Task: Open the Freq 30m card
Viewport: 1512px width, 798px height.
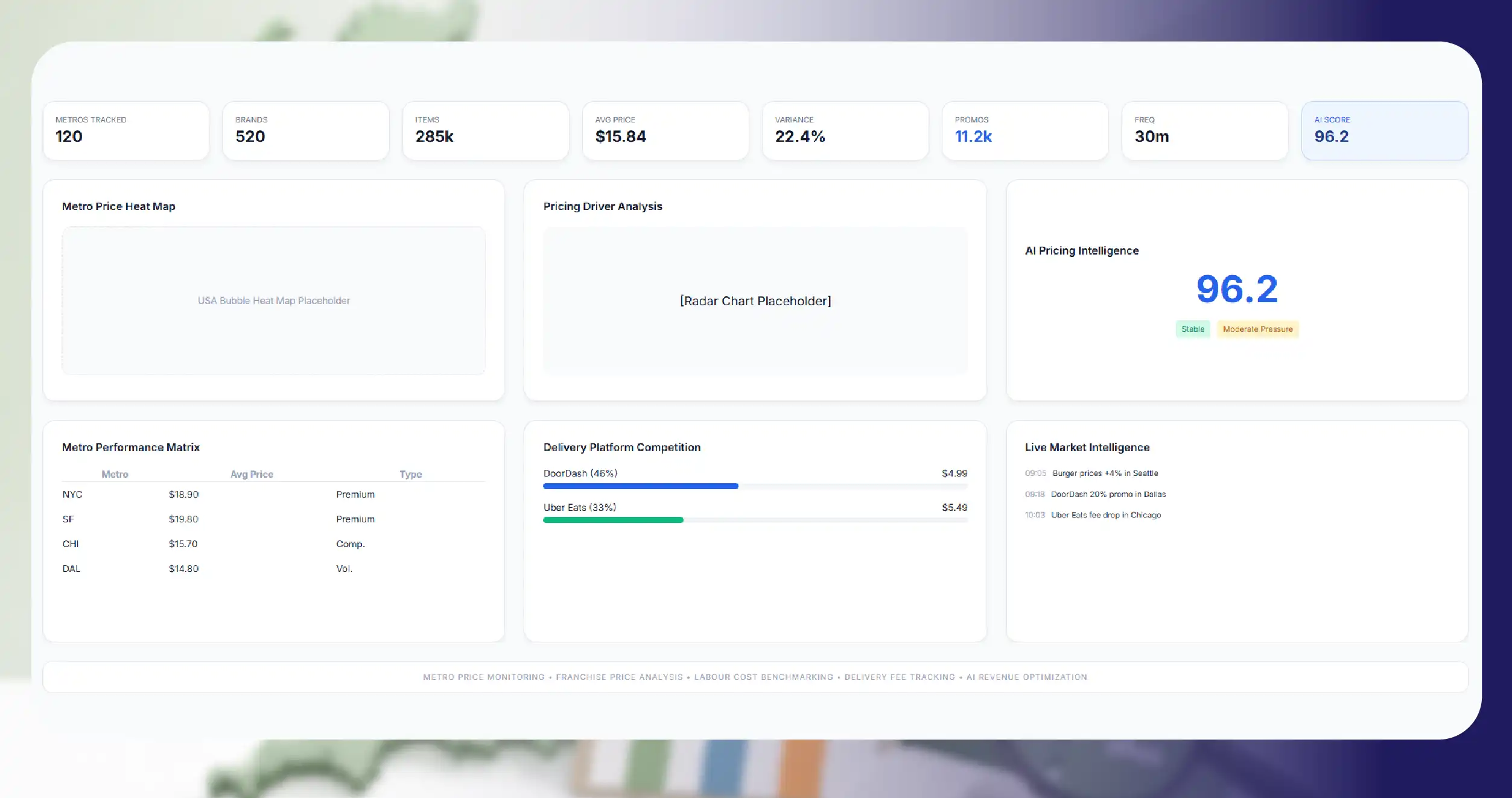Action: click(1205, 130)
